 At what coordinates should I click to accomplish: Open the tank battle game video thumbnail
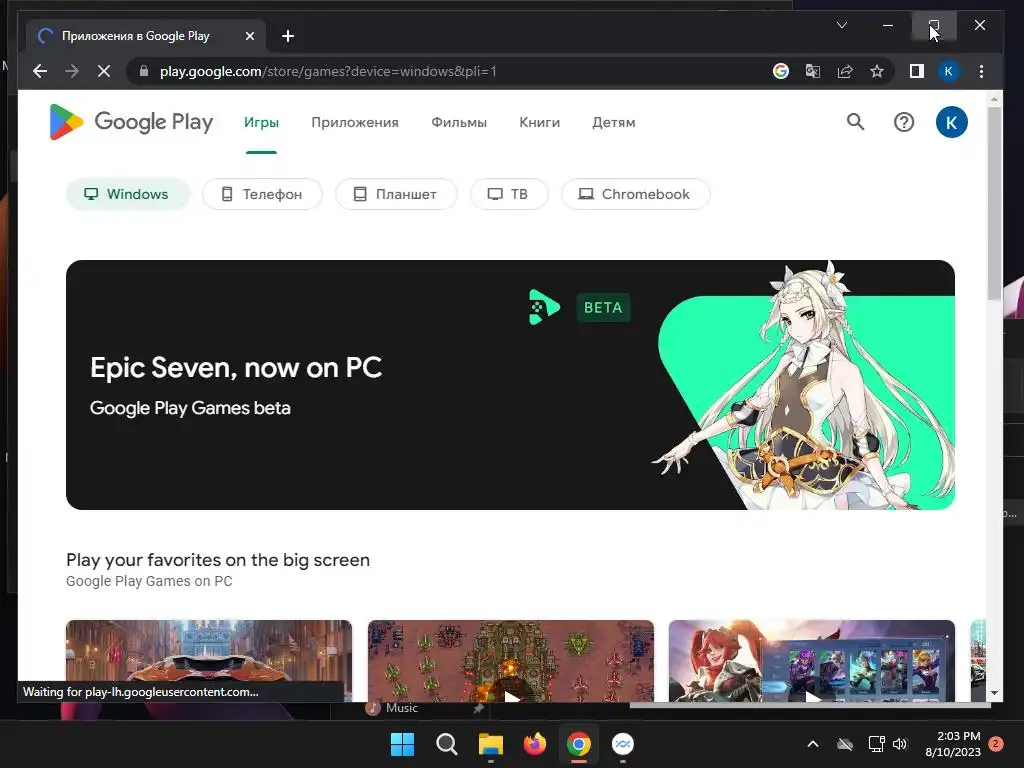point(511,660)
